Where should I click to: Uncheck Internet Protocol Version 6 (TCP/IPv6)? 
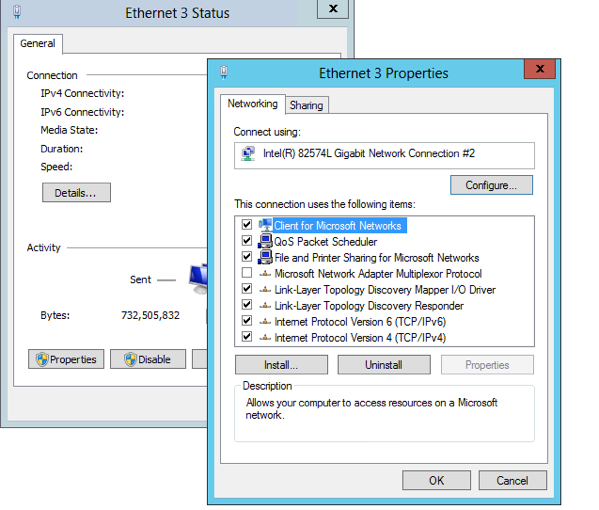(247, 321)
